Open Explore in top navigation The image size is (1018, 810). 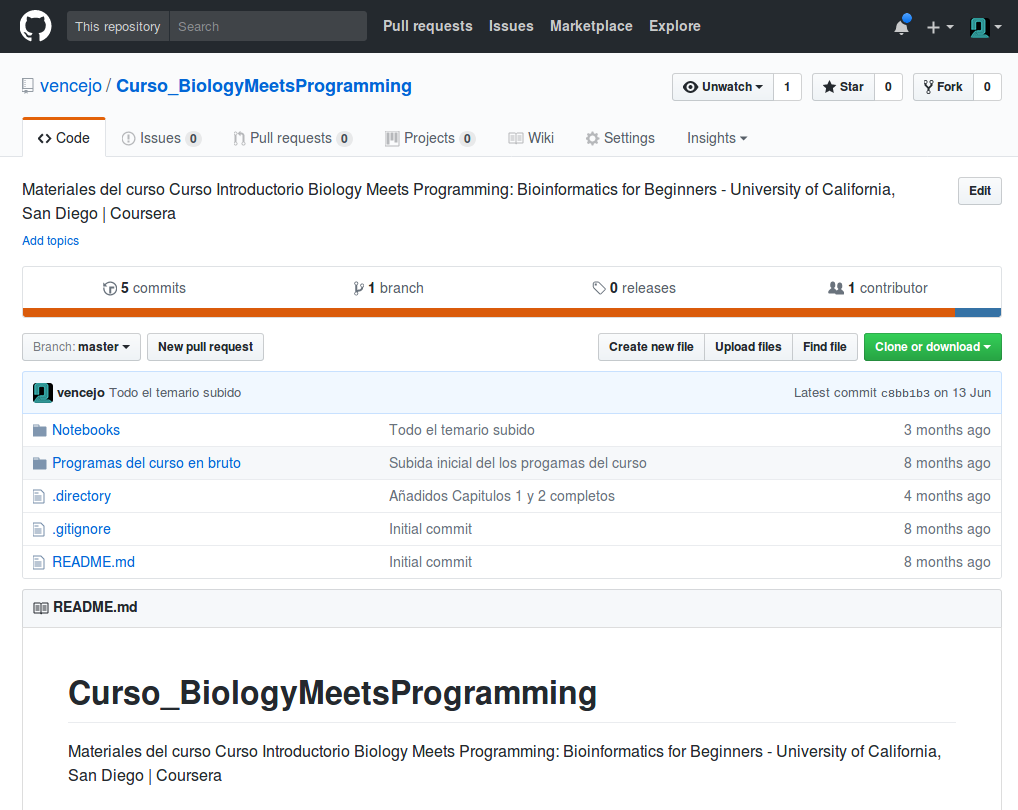675,27
